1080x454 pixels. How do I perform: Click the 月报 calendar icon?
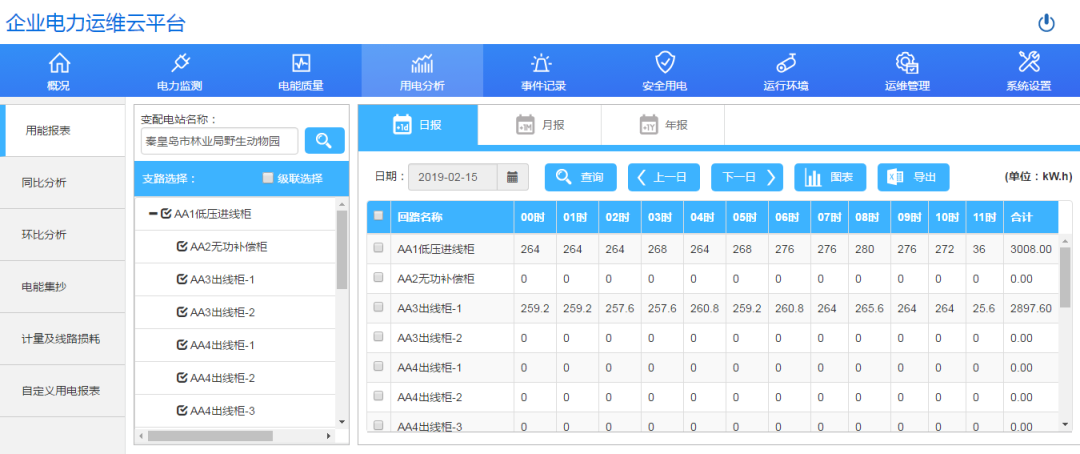coord(525,125)
